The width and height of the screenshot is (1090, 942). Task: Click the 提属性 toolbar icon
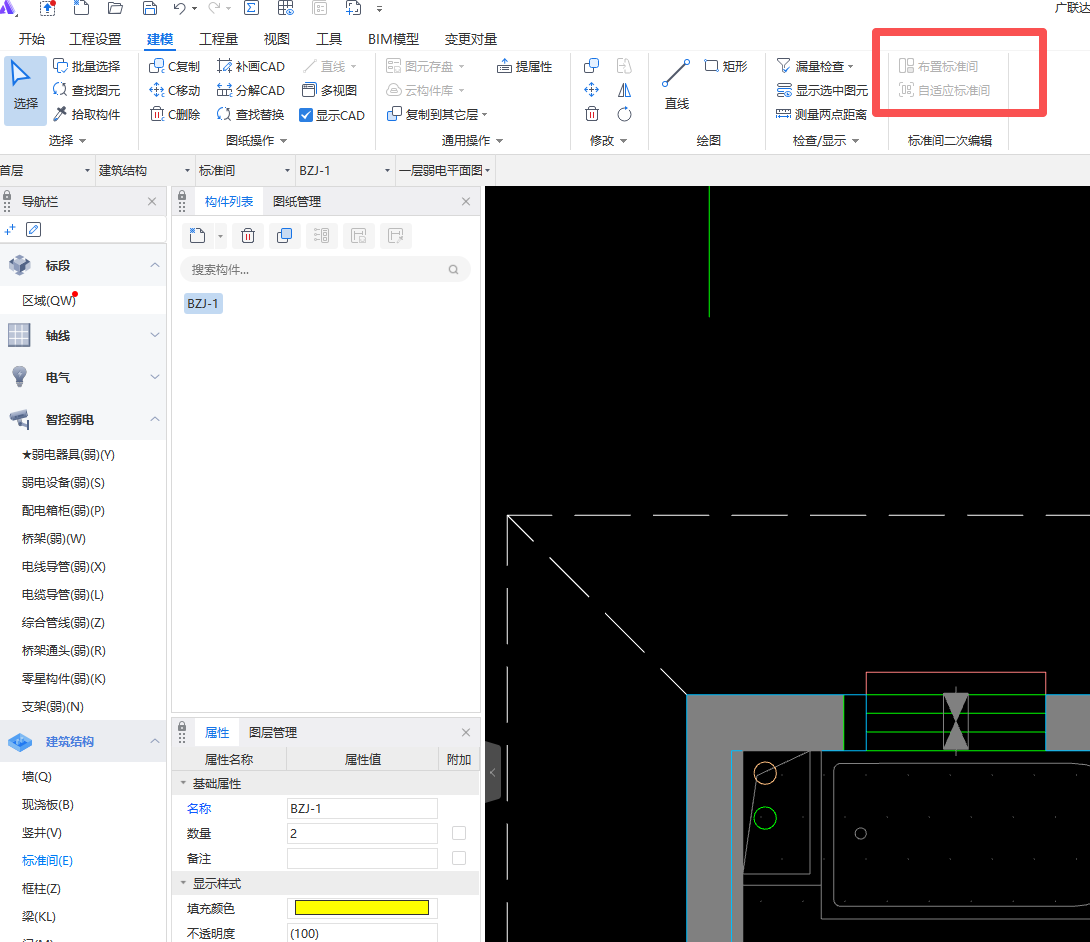click(x=524, y=66)
